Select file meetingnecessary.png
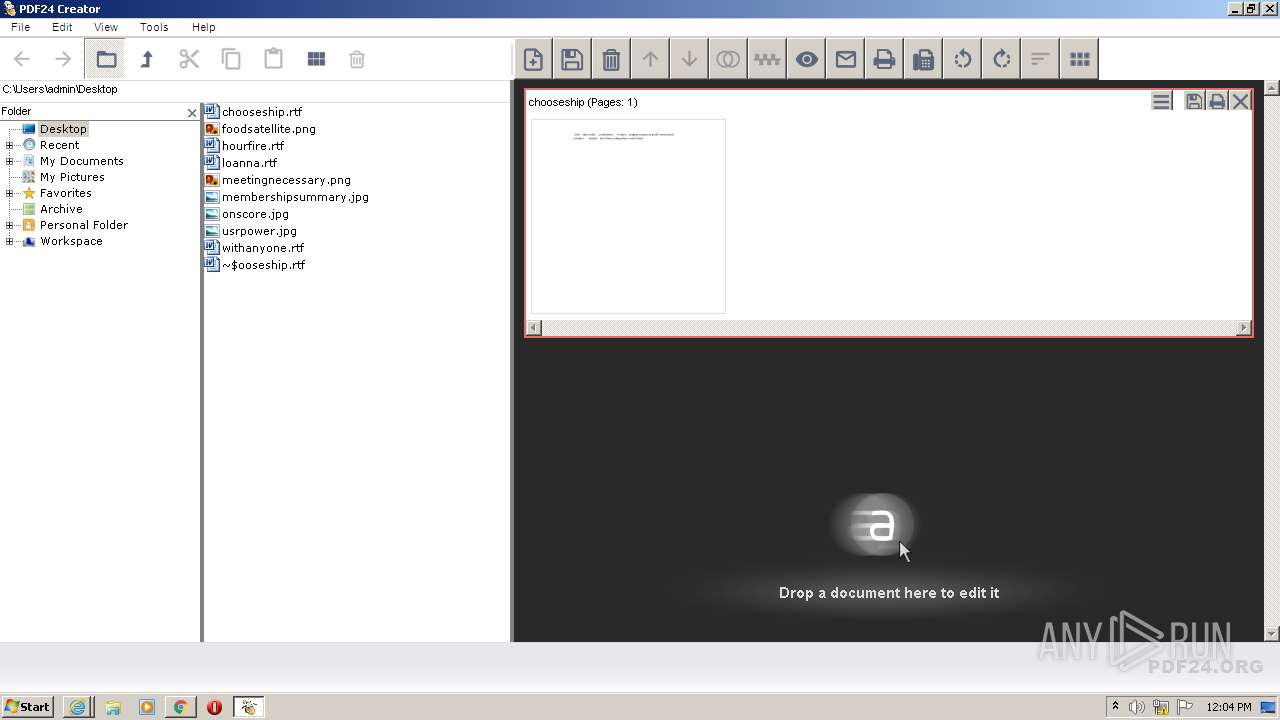 point(285,180)
